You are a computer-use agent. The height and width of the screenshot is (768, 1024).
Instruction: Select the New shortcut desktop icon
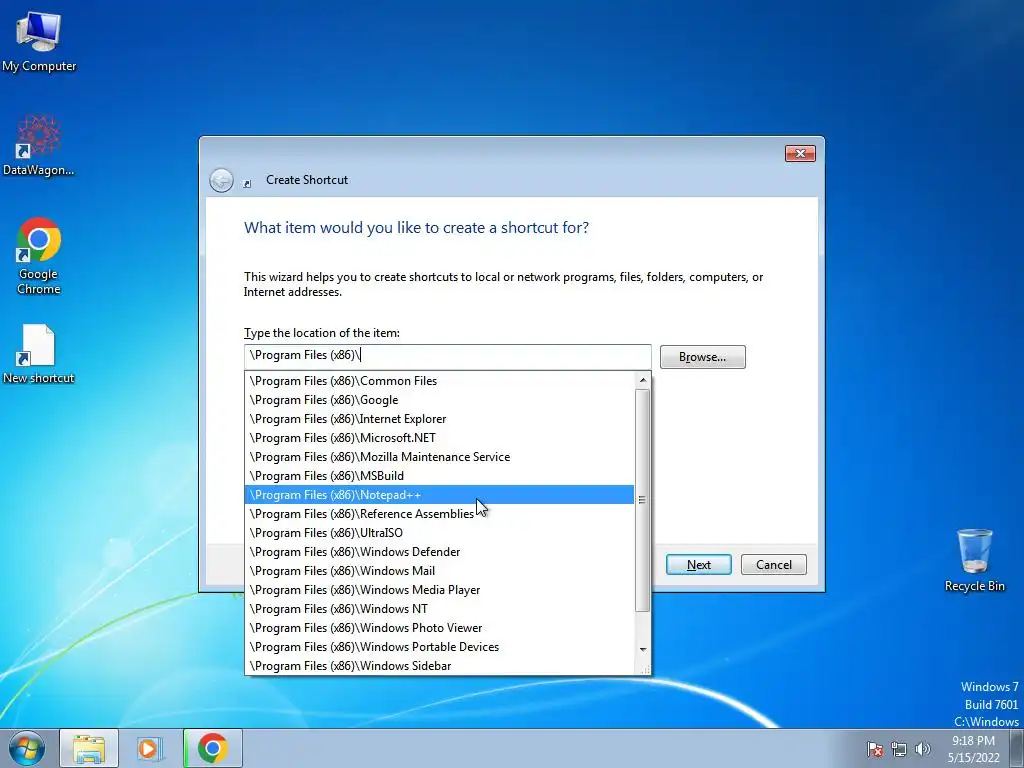point(39,354)
